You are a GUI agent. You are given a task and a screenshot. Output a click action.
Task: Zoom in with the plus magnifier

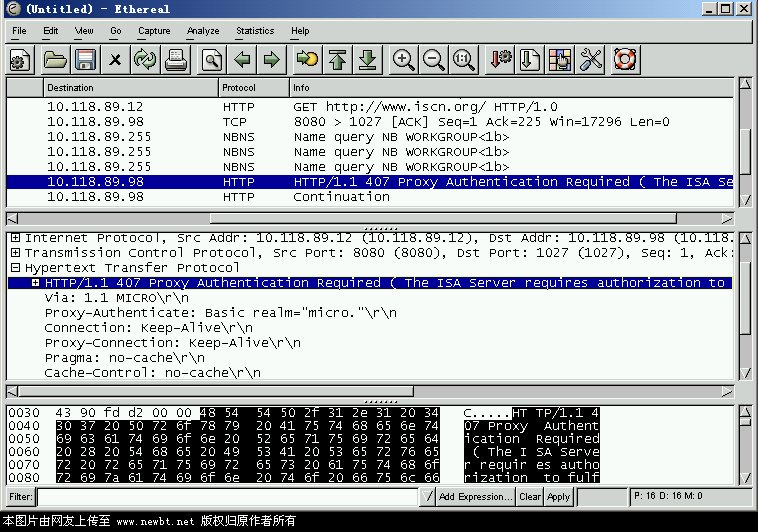pos(403,60)
